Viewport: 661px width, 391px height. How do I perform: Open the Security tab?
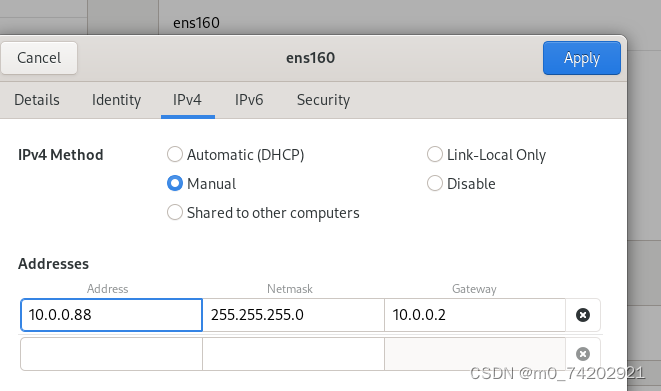click(x=323, y=100)
